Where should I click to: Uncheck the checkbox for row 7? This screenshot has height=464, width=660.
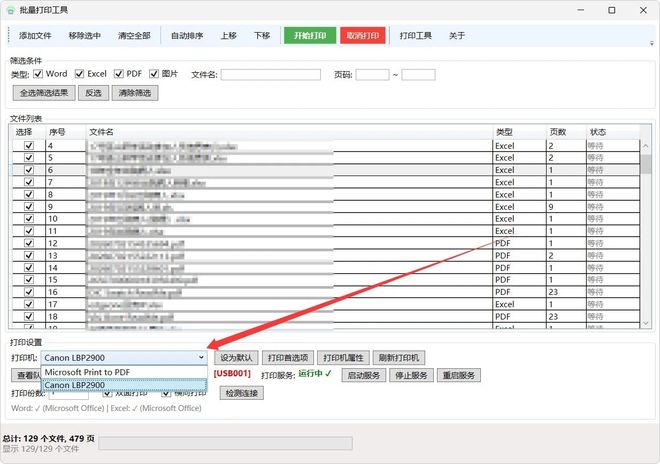(29, 182)
